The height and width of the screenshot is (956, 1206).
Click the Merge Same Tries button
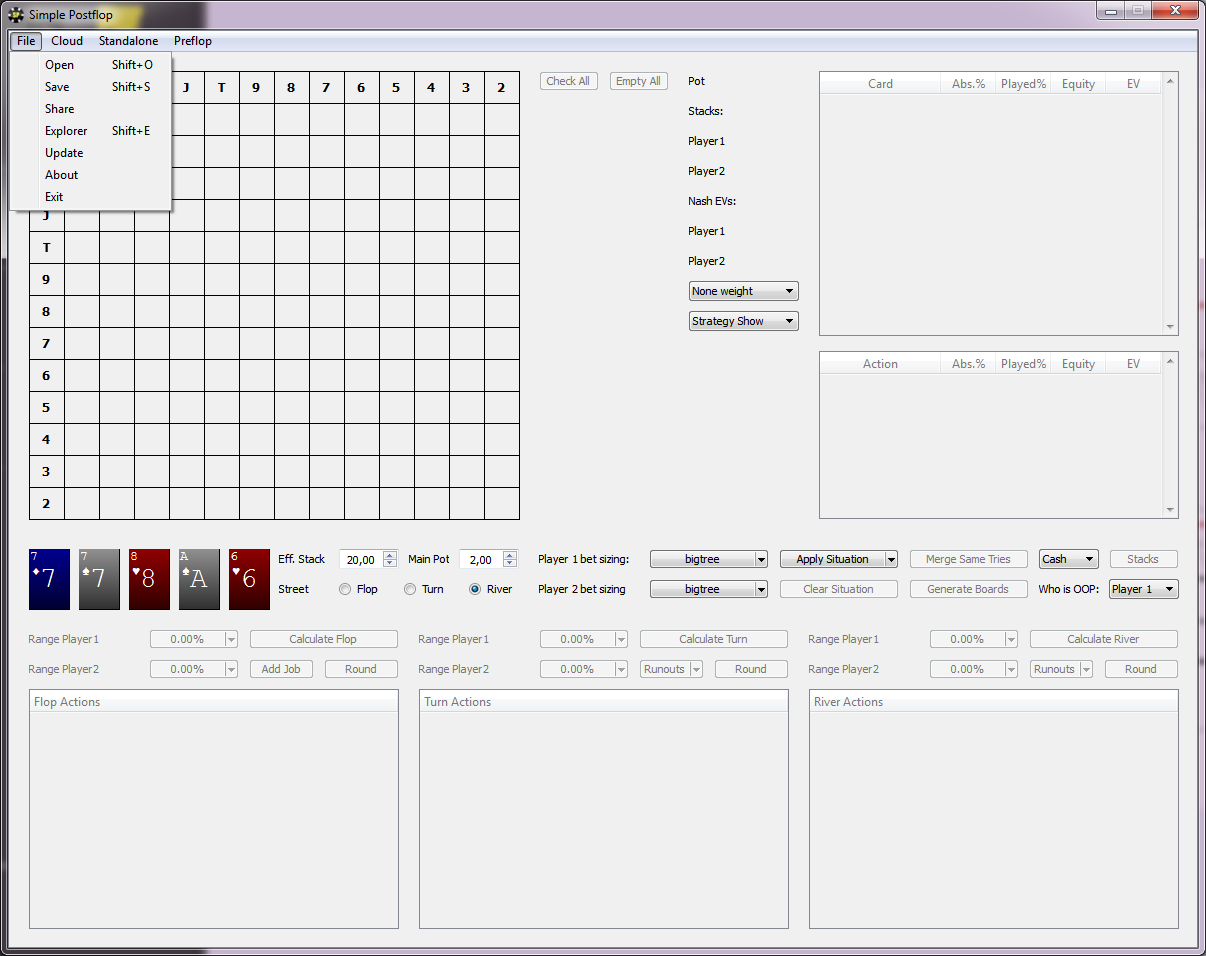coord(969,559)
